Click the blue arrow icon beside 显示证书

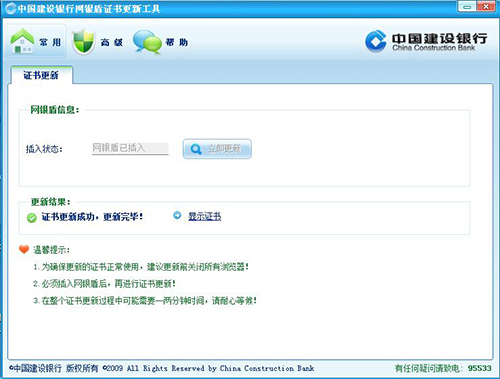coord(177,215)
